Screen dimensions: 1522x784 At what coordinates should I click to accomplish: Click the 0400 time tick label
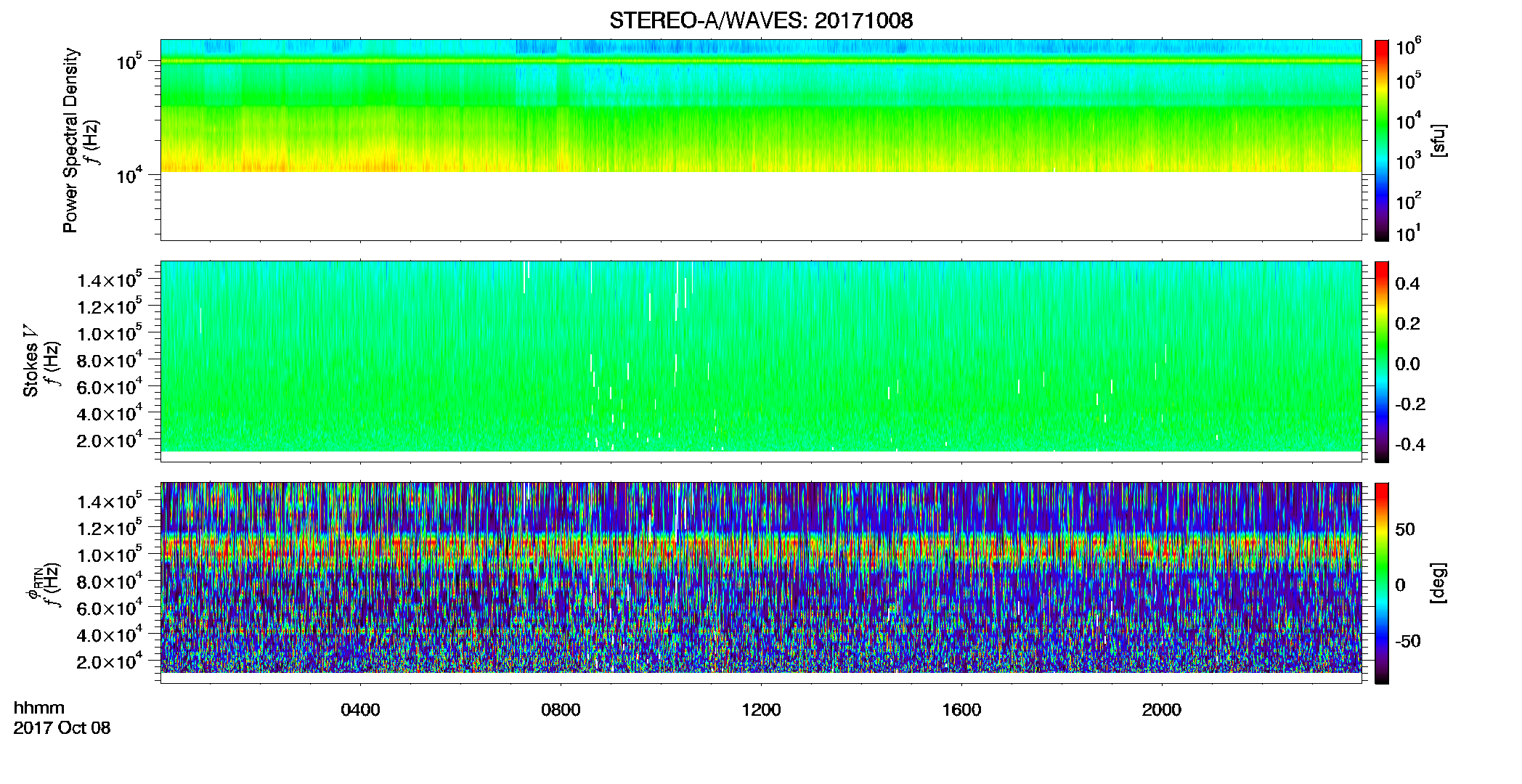360,710
